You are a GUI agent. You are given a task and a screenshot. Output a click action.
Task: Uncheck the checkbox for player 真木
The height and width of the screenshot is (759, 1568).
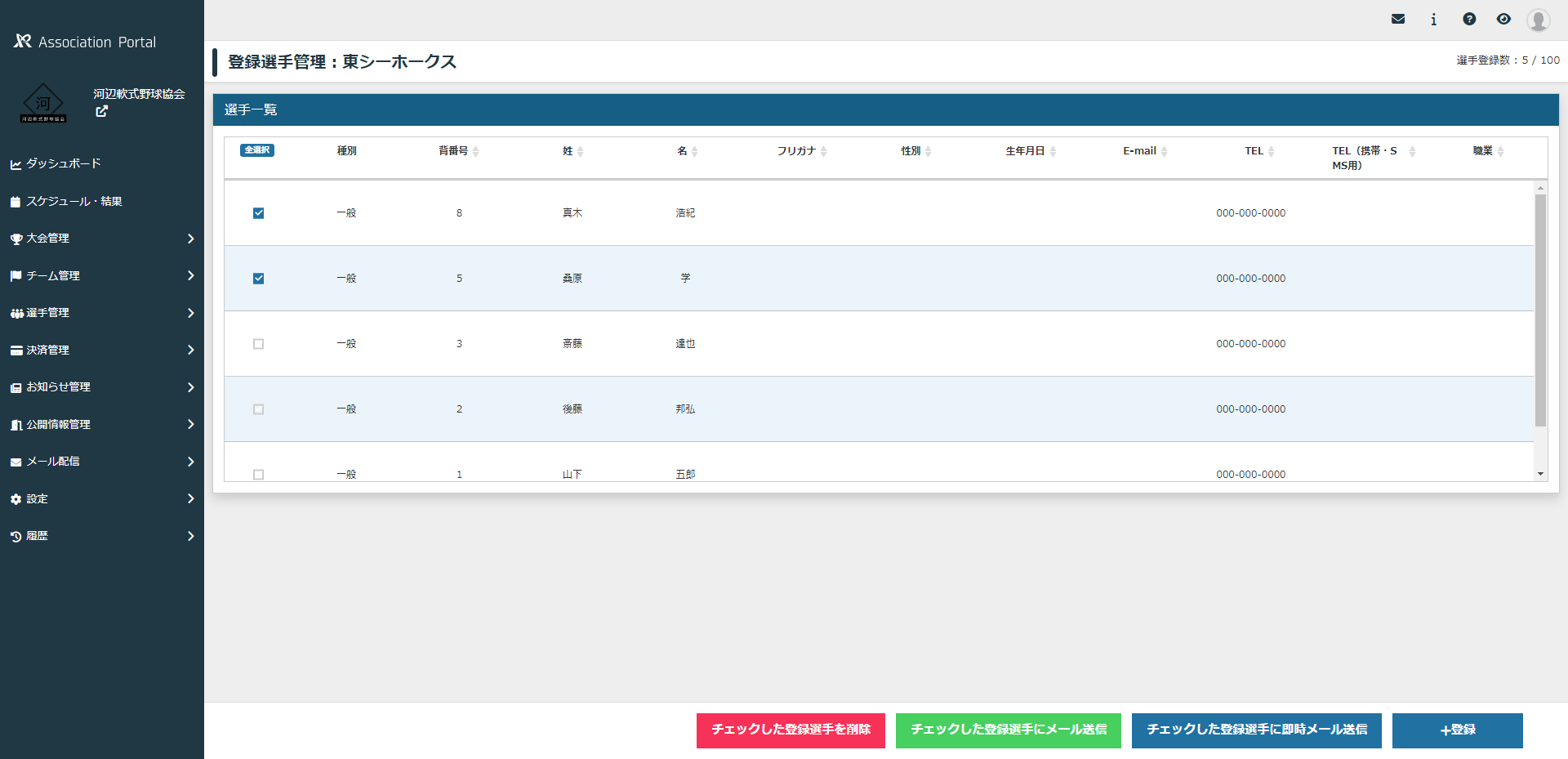coord(258,213)
